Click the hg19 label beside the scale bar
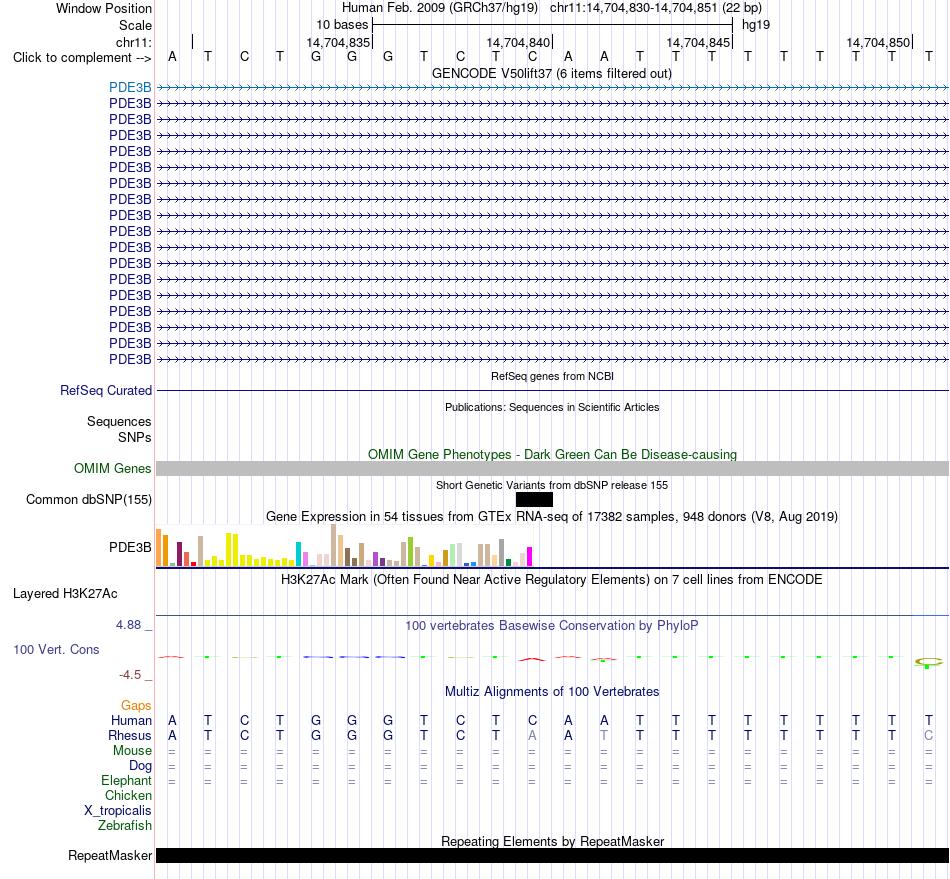Screen dimensions: 950x879 pyautogui.click(x=756, y=25)
